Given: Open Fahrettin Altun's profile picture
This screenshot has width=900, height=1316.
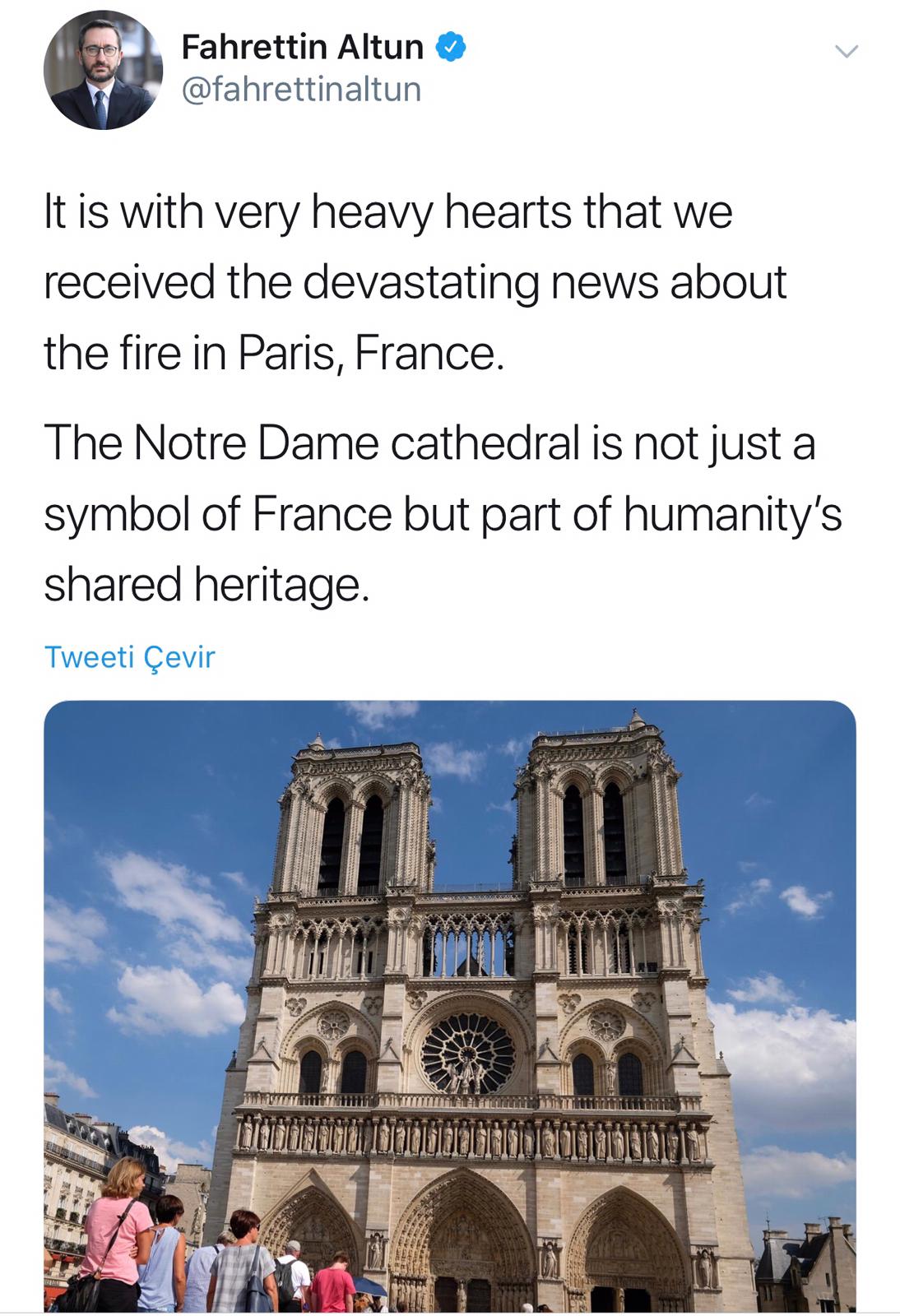Looking at the screenshot, I should click(103, 70).
